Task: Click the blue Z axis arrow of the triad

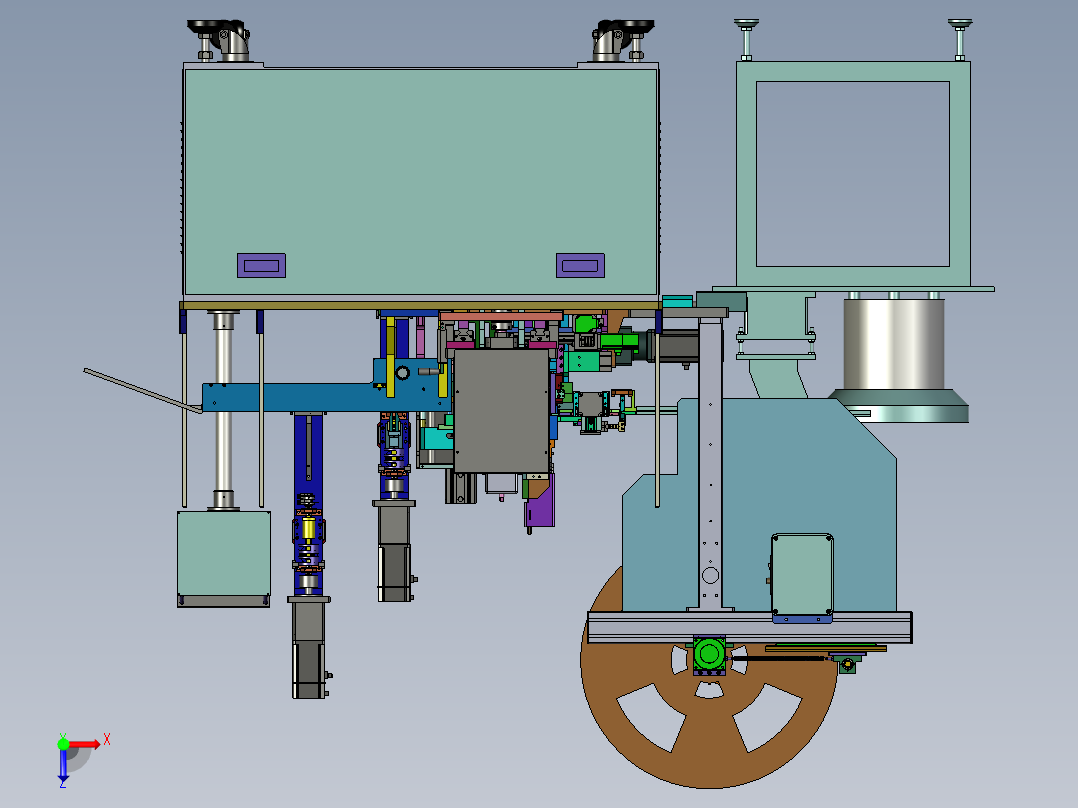Action: 63,765
